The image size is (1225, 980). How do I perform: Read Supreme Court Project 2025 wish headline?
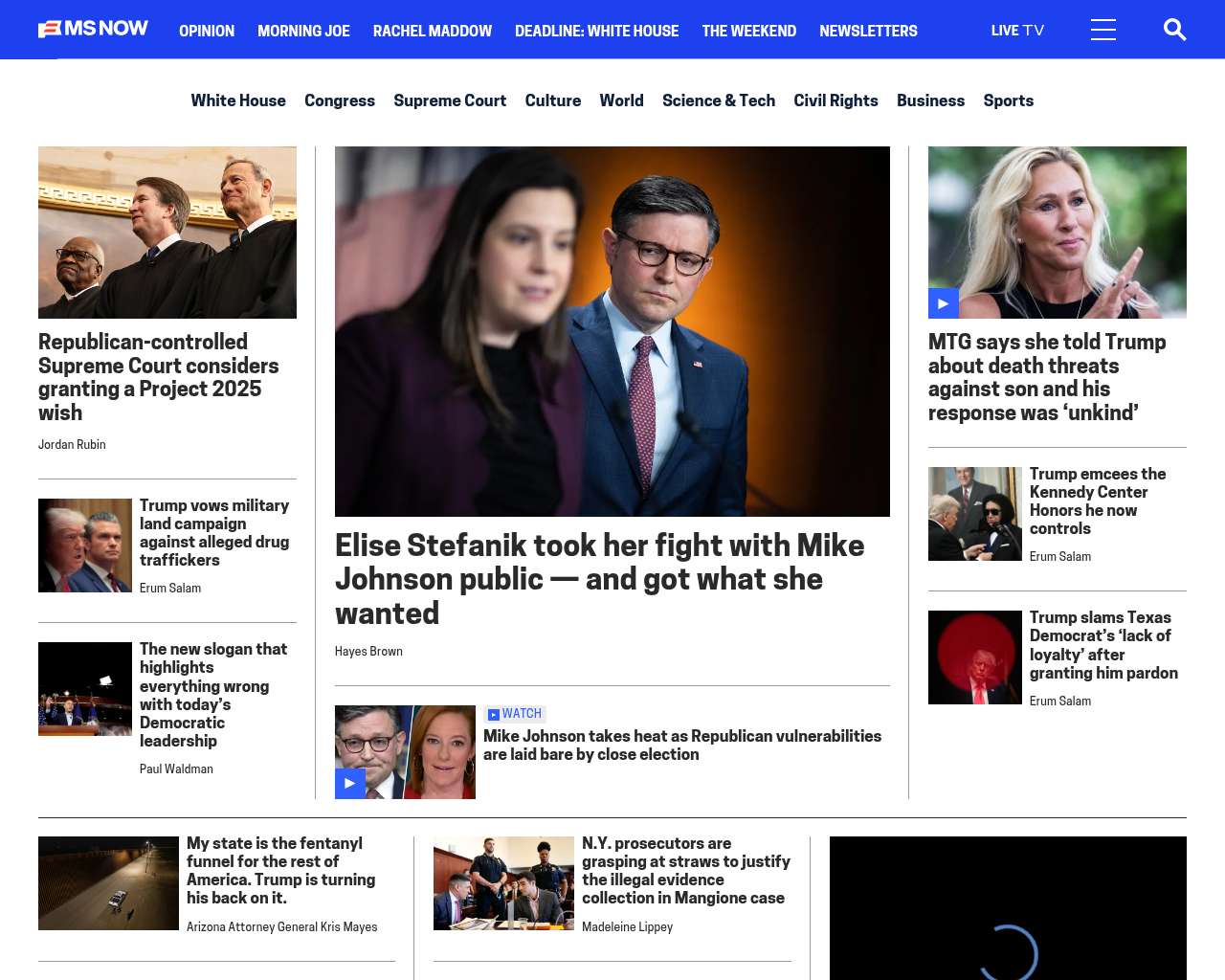(x=159, y=377)
